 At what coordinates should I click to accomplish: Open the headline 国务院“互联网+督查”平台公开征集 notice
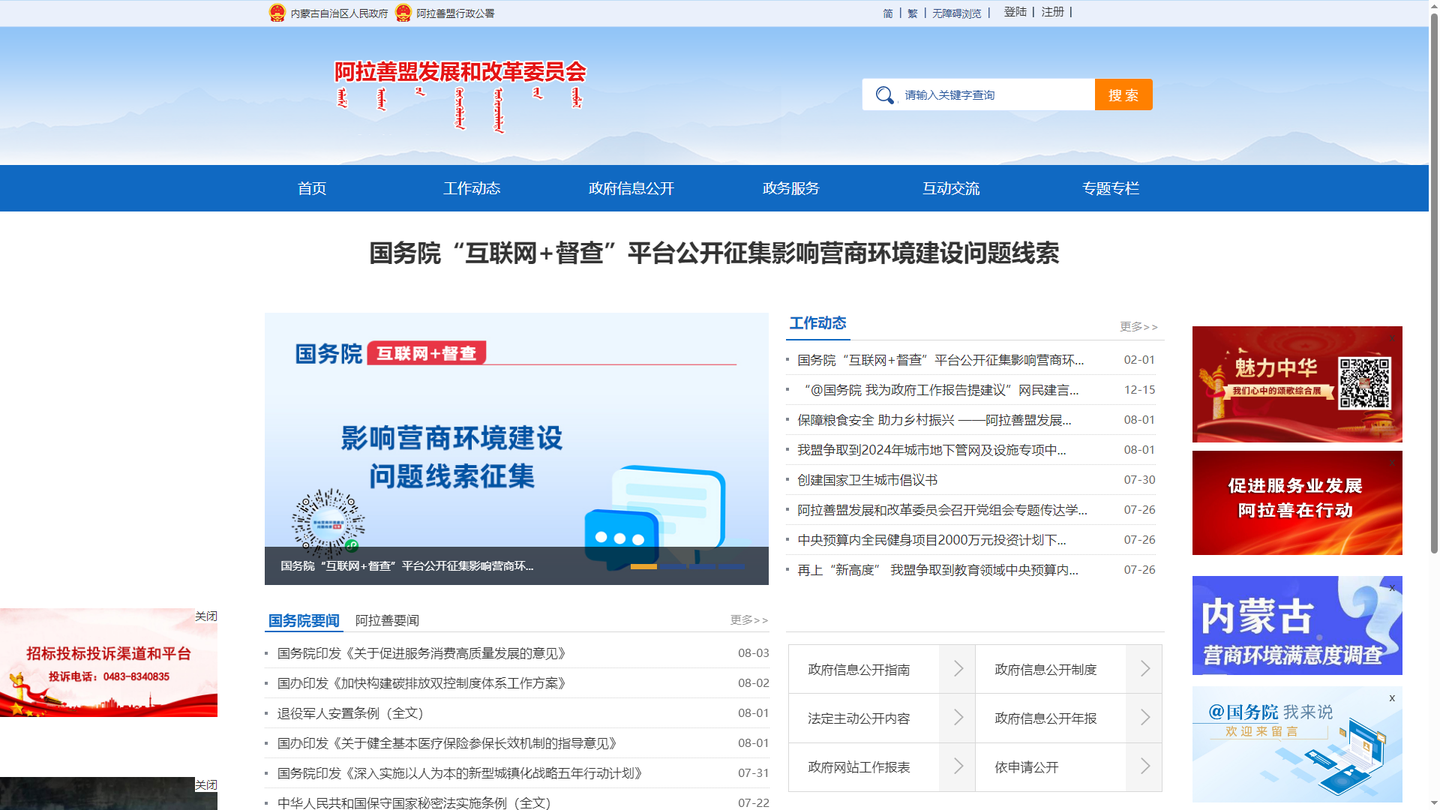(x=714, y=253)
